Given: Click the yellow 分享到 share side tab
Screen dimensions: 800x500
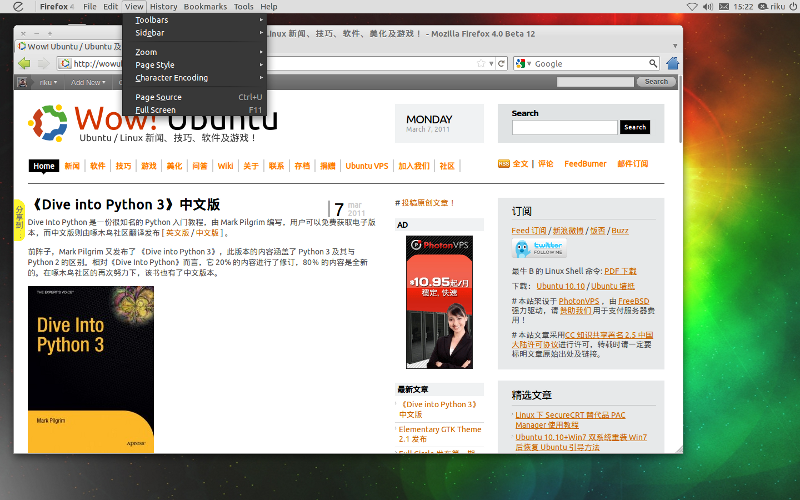Looking at the screenshot, I should point(19,220).
